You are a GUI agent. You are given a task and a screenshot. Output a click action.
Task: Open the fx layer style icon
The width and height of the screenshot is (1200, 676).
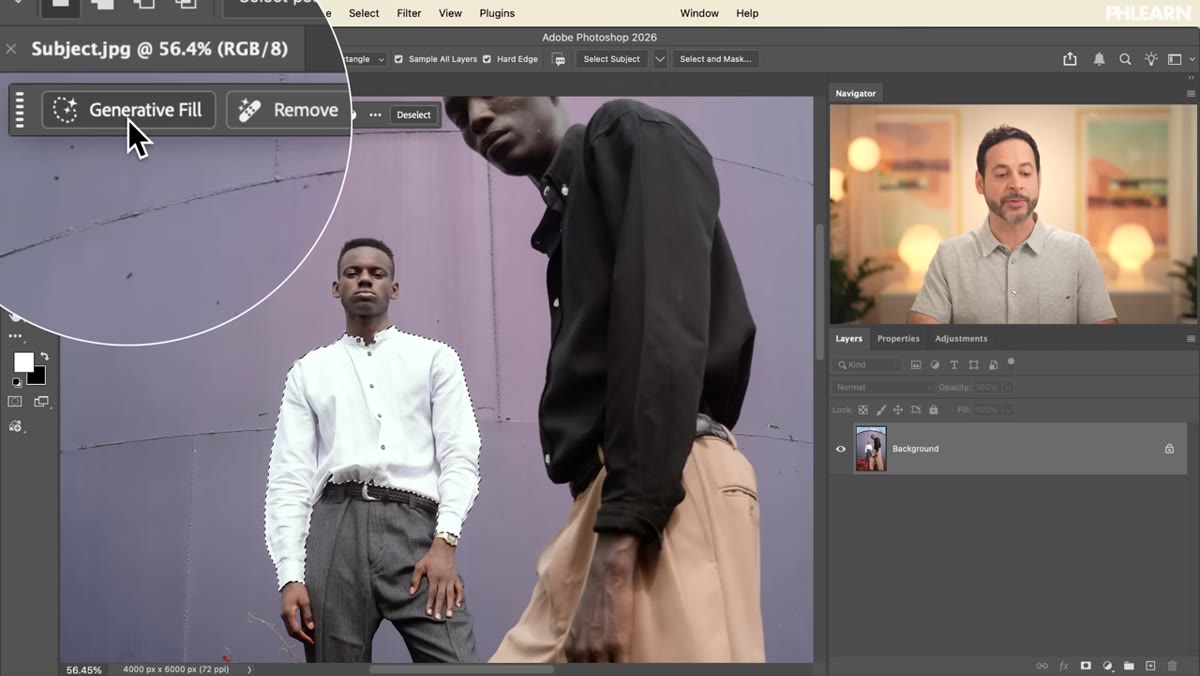click(x=1064, y=665)
